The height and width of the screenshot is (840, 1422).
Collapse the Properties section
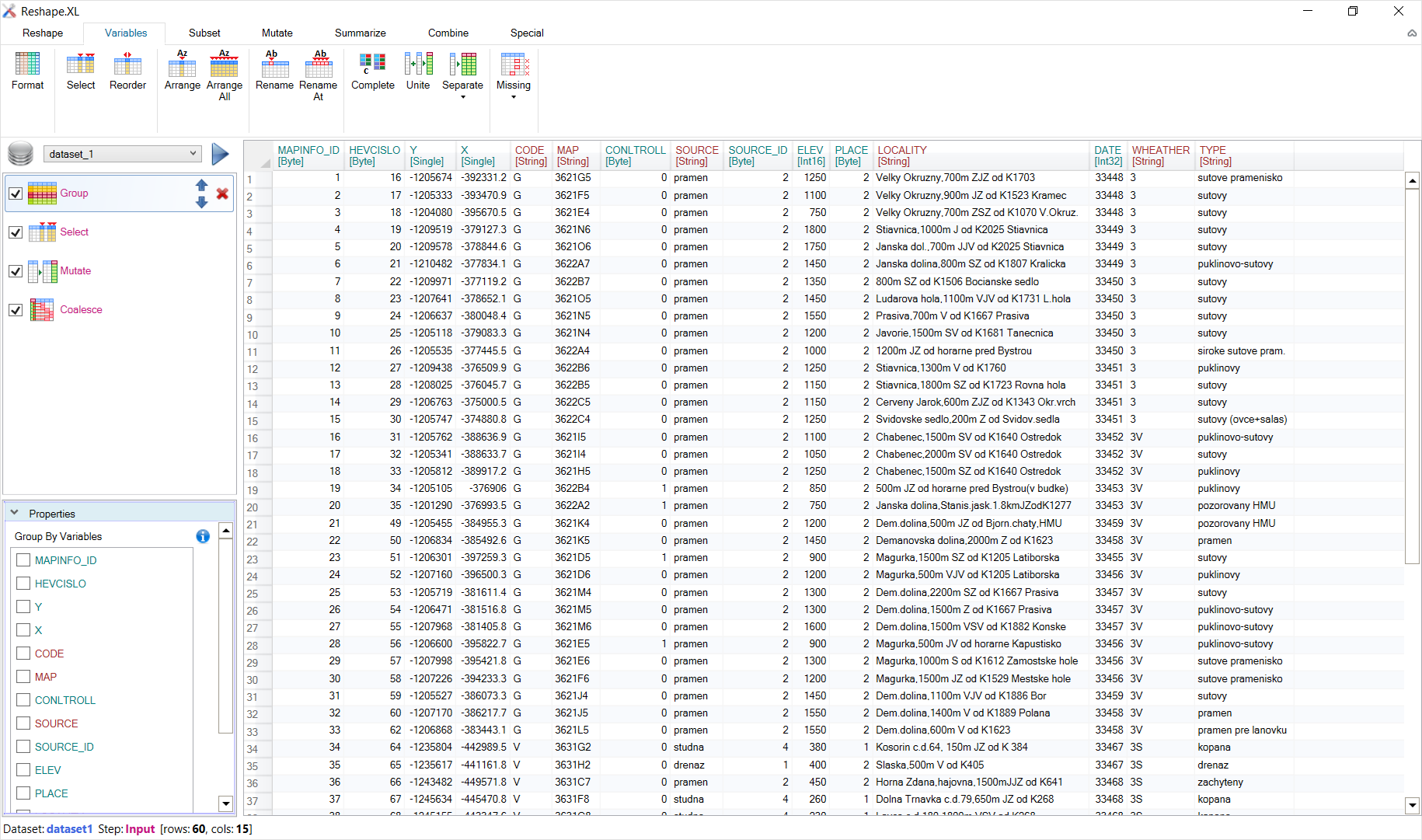click(14, 513)
